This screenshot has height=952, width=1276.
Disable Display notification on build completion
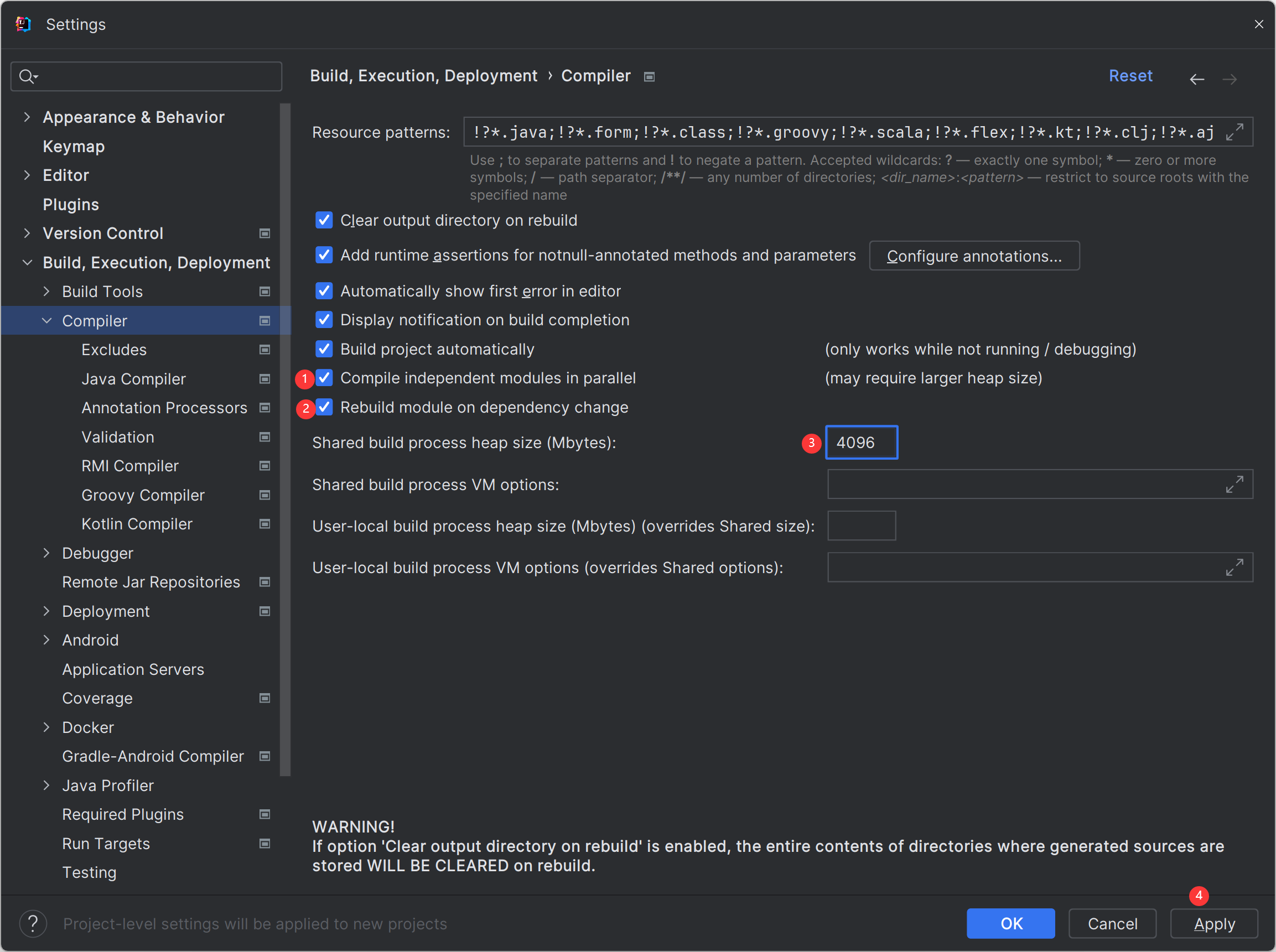click(324, 320)
